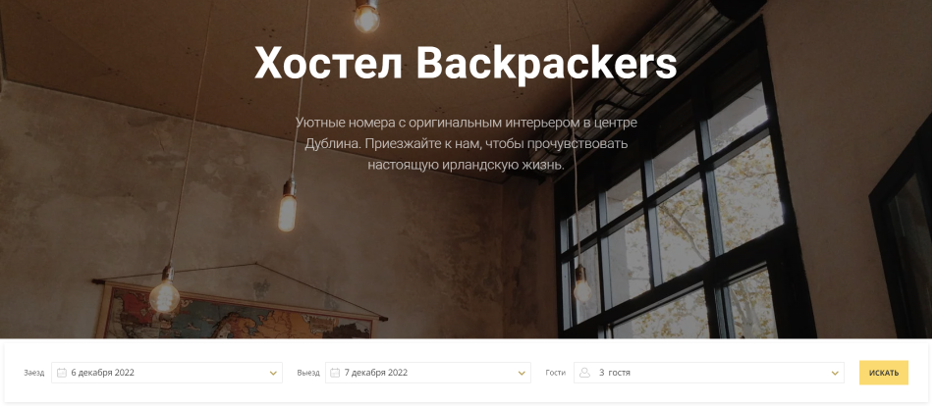Select the 7 декабря 2022 check-out date text
The image size is (932, 407).
pyautogui.click(x=376, y=373)
